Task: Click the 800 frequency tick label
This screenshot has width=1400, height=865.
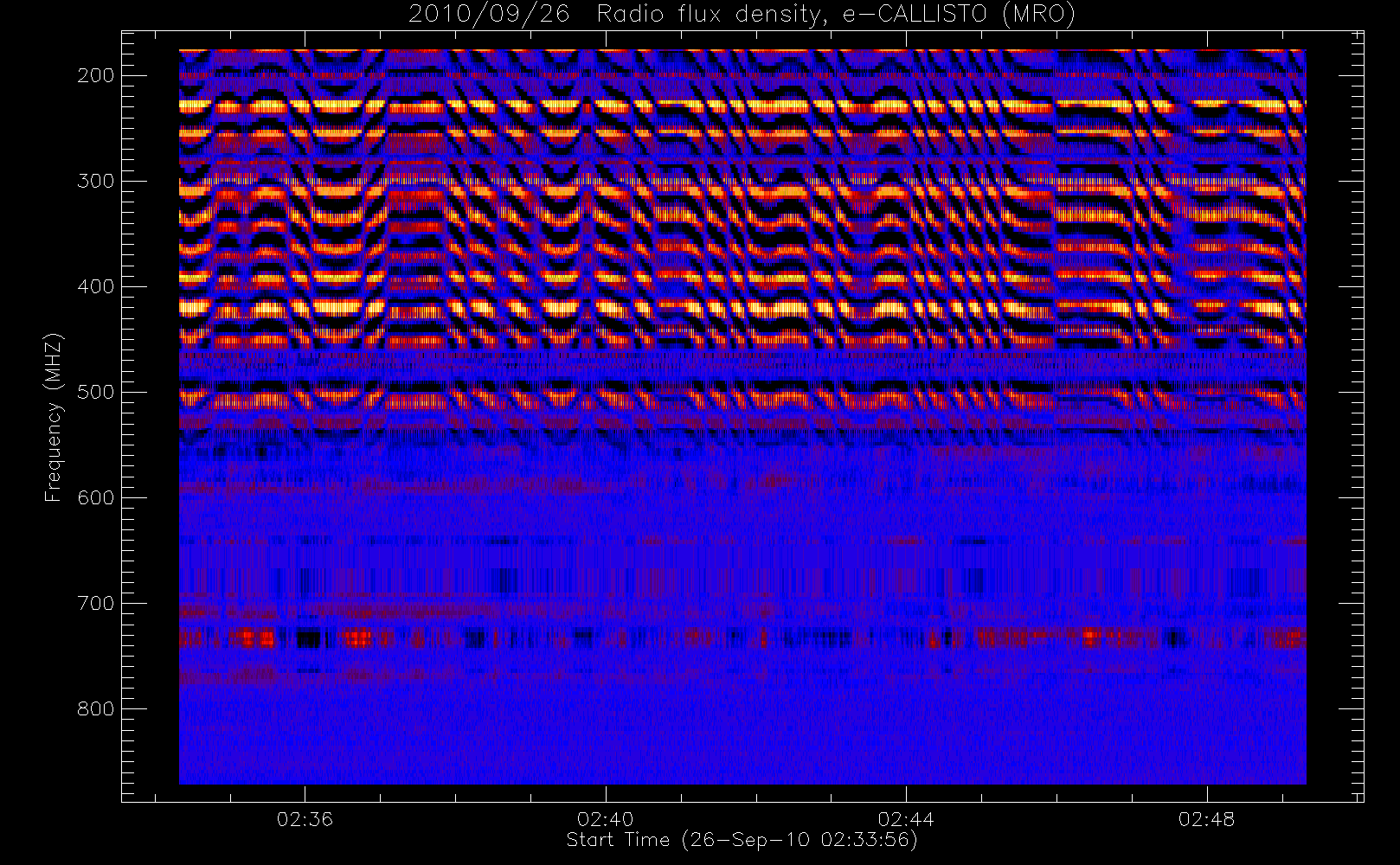Action: point(96,708)
